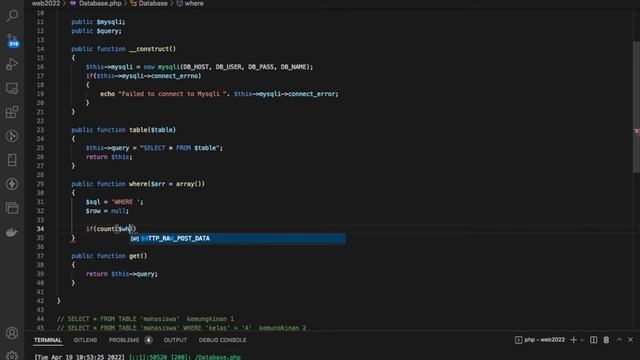Open Run and Debug view
The image size is (640, 360).
coord(12,64)
